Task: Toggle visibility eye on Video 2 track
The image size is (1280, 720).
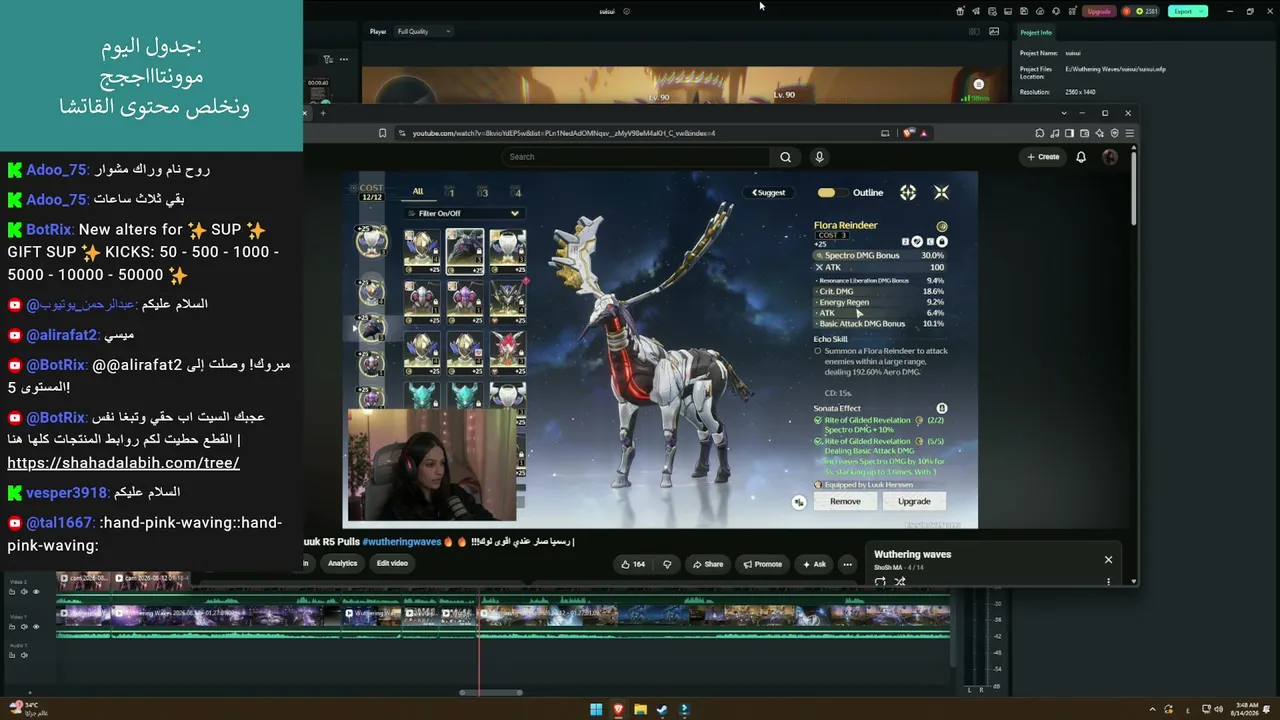Action: pos(36,592)
